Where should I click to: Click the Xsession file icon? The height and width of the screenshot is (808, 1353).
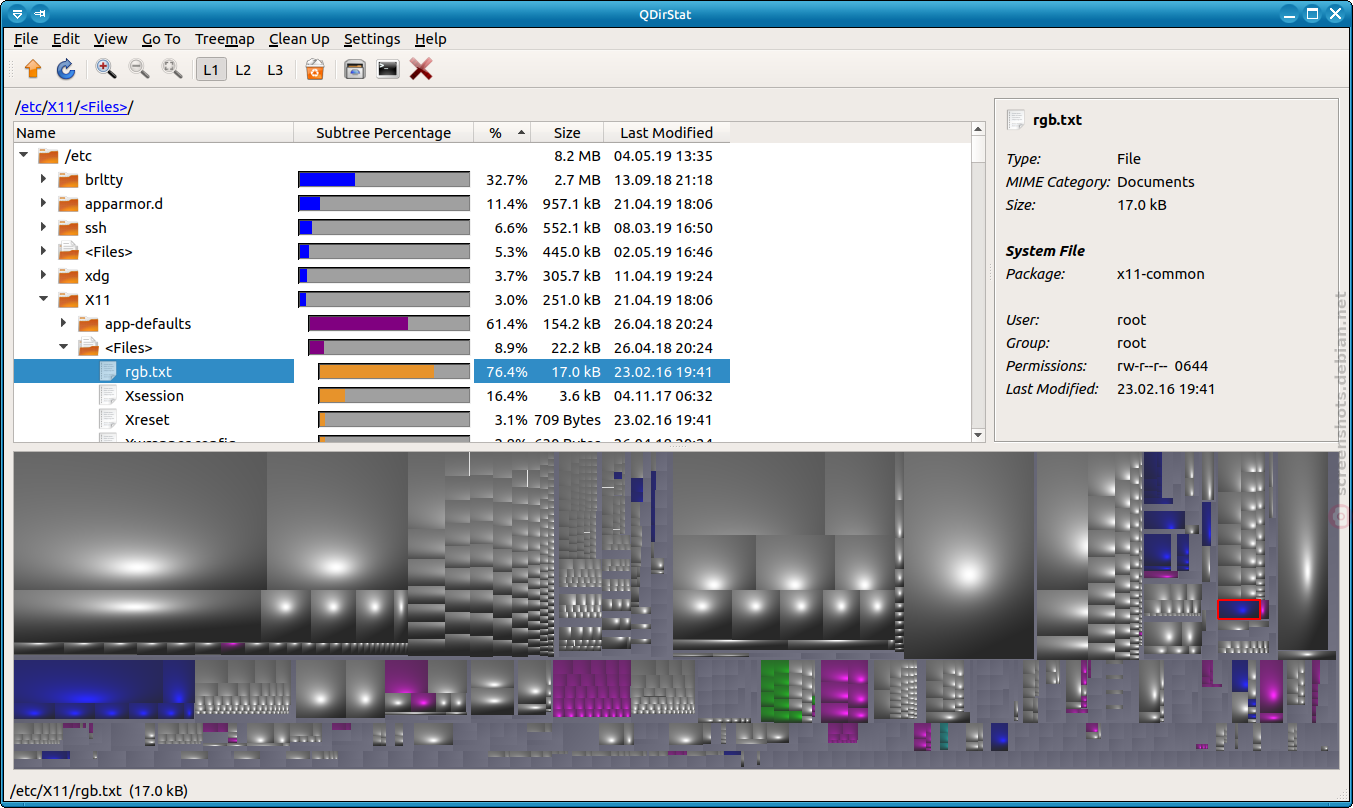[x=108, y=396]
